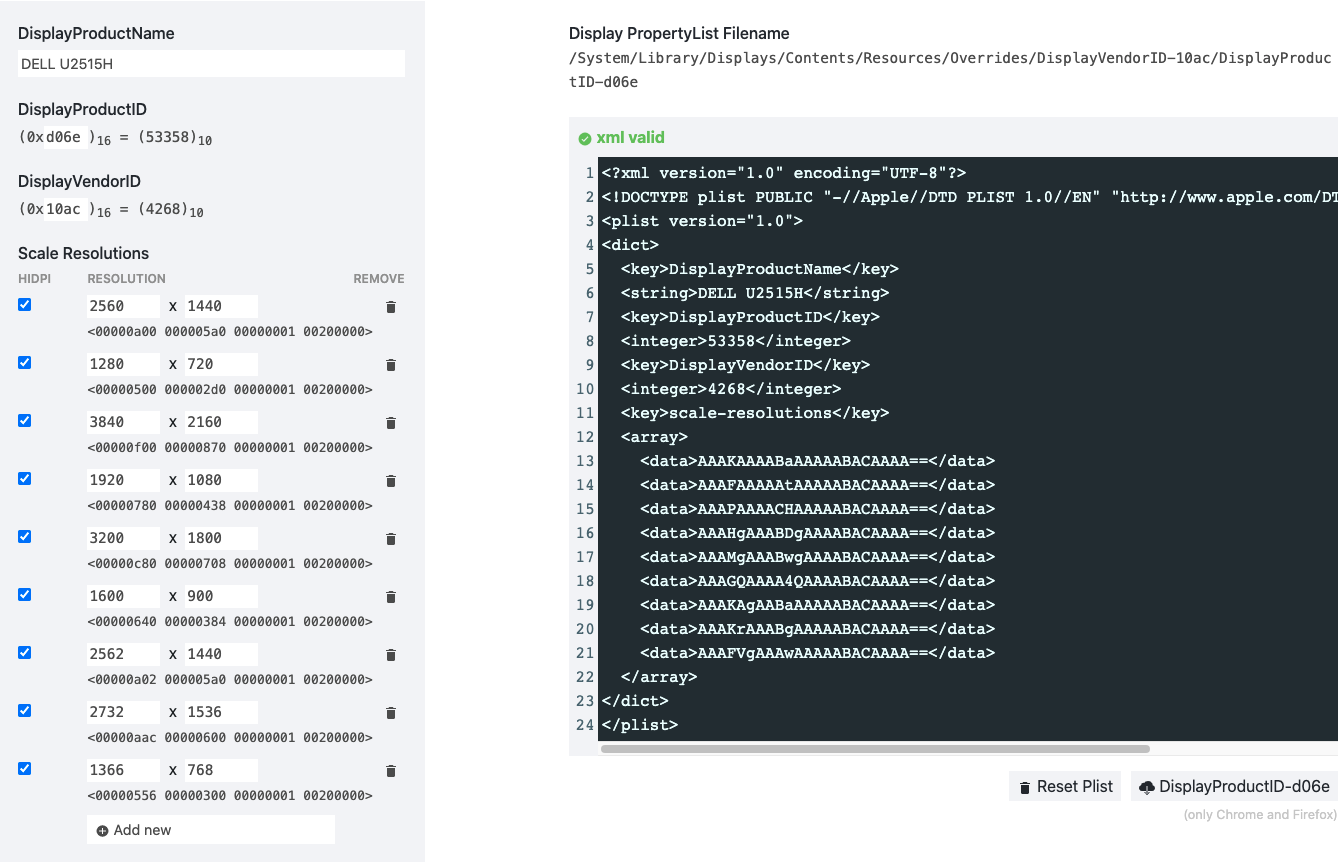Edit the DisplayVendorID hex value field

(64, 210)
